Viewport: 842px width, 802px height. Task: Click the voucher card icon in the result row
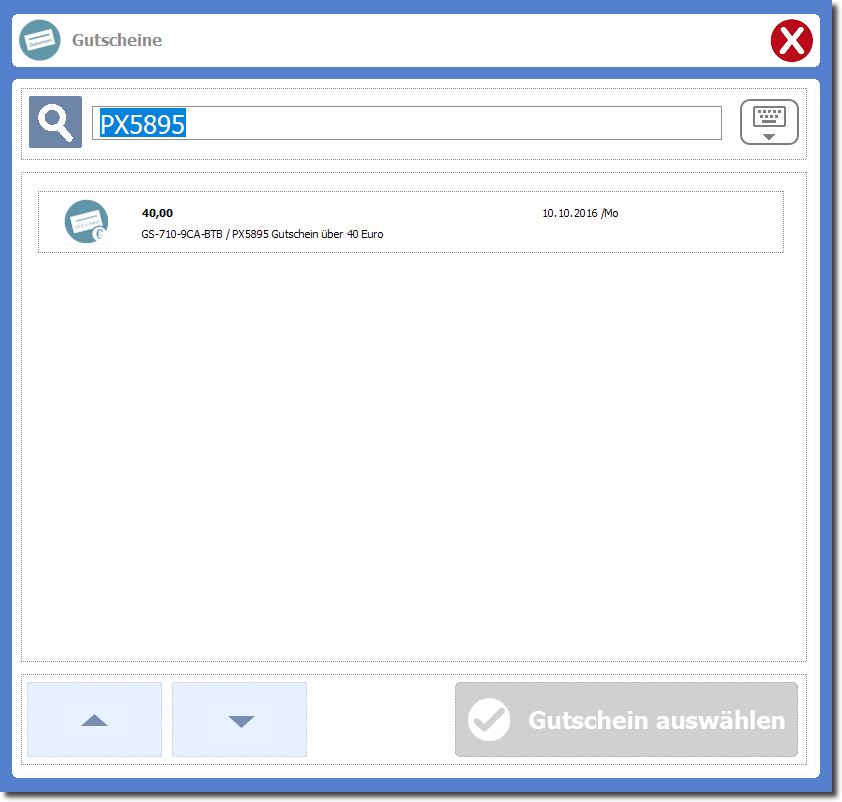[87, 222]
